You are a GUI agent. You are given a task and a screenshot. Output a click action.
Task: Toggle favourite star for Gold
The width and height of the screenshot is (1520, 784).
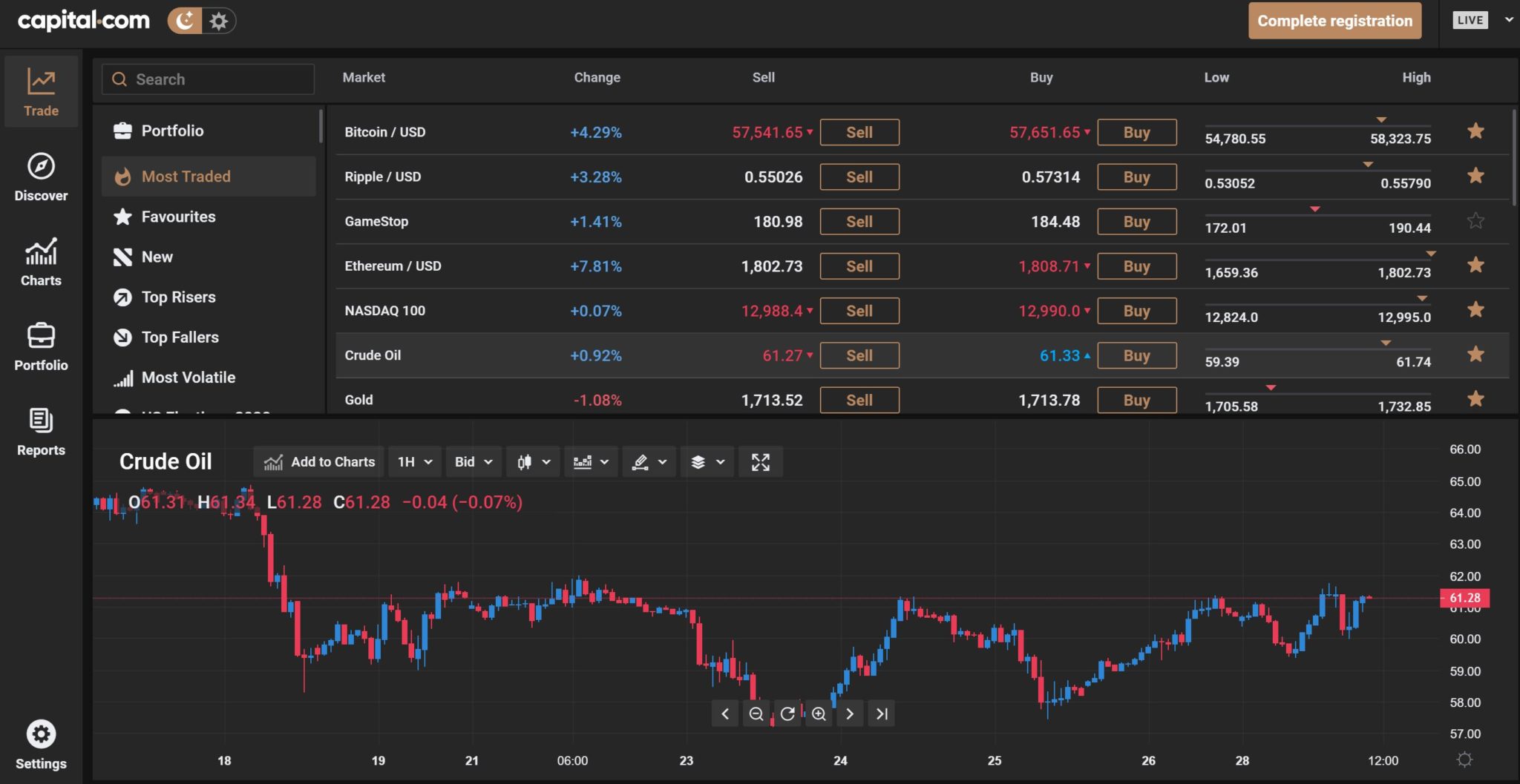(x=1475, y=398)
